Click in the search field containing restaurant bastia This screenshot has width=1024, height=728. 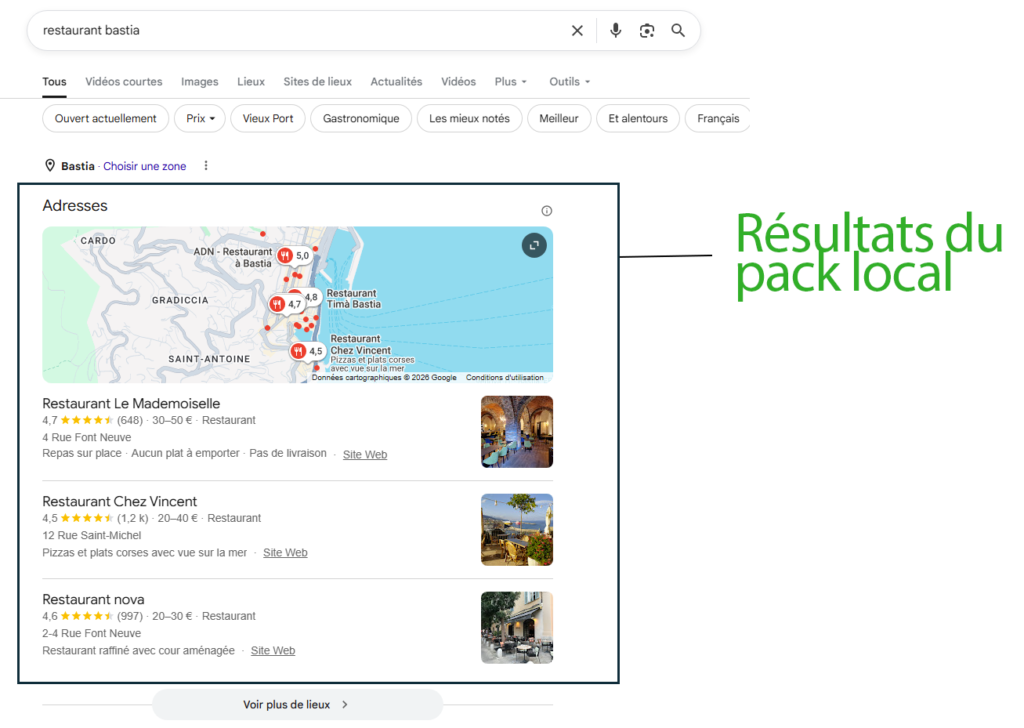pyautogui.click(x=300, y=31)
